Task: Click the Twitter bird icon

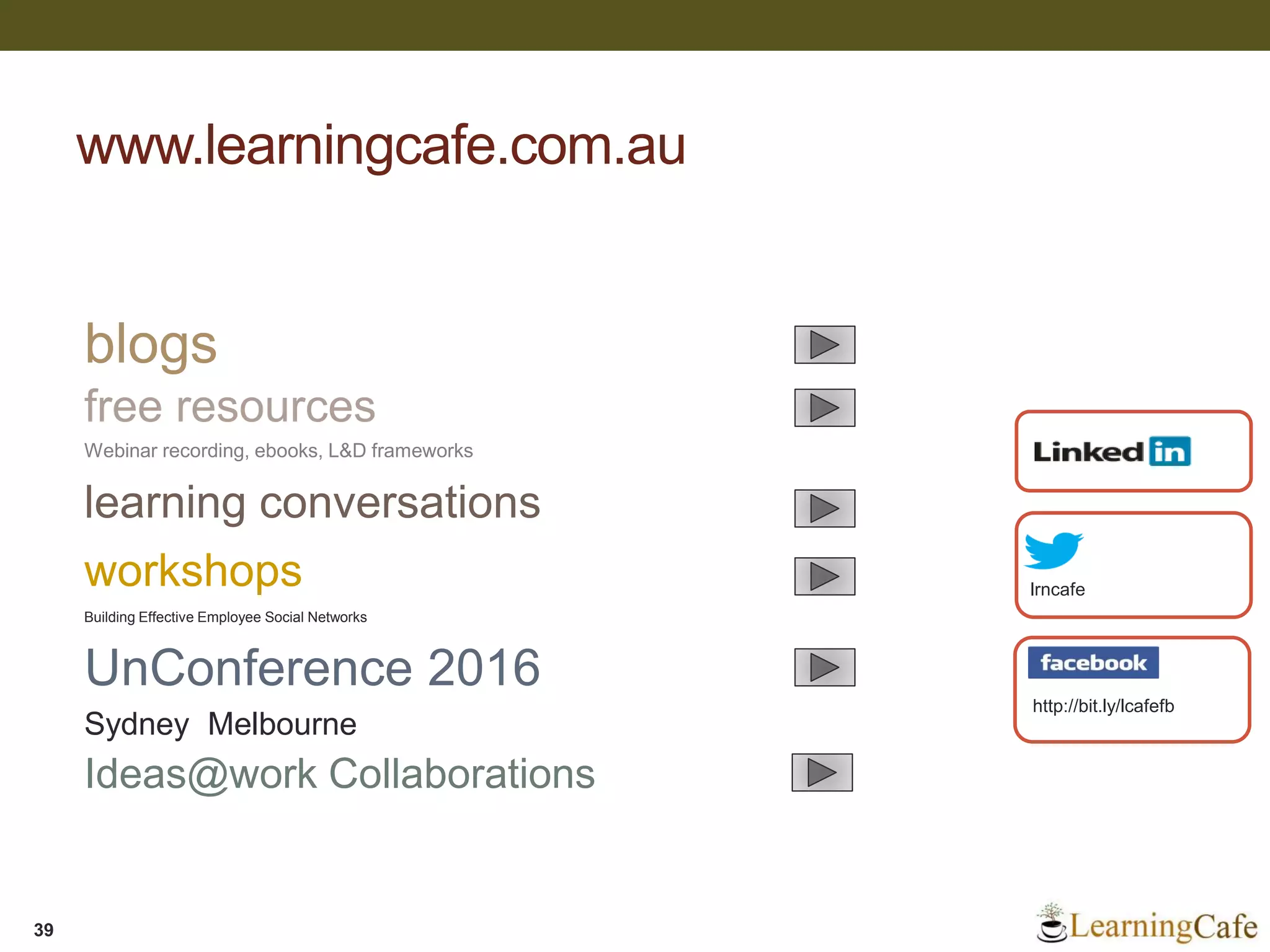Action: tap(1054, 550)
